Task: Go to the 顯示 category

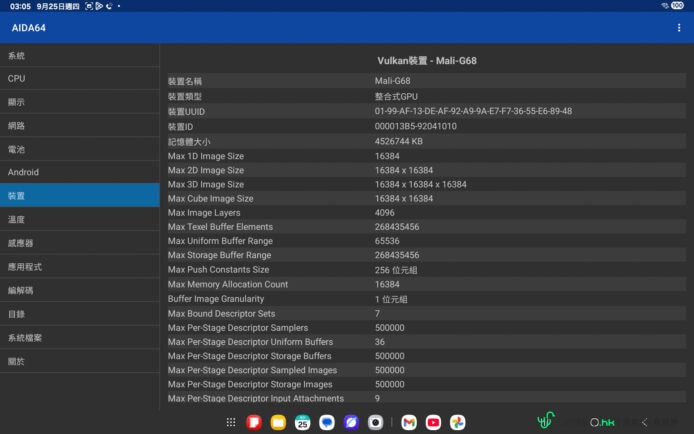Action: click(80, 102)
